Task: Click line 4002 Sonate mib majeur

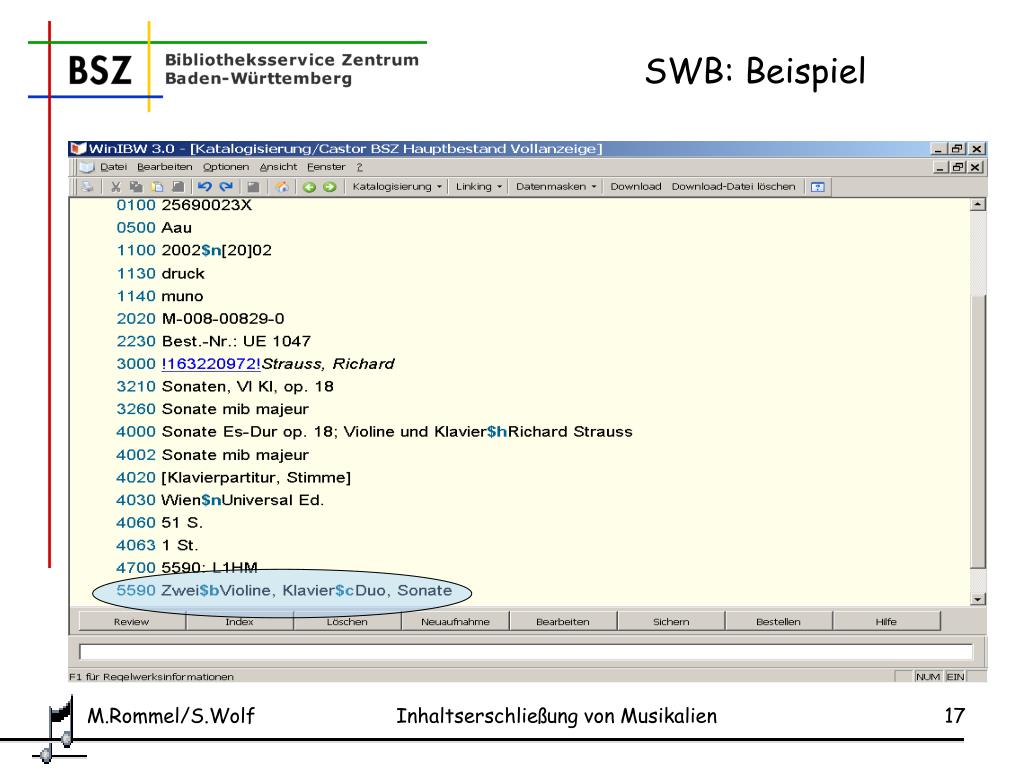Action: (x=213, y=455)
